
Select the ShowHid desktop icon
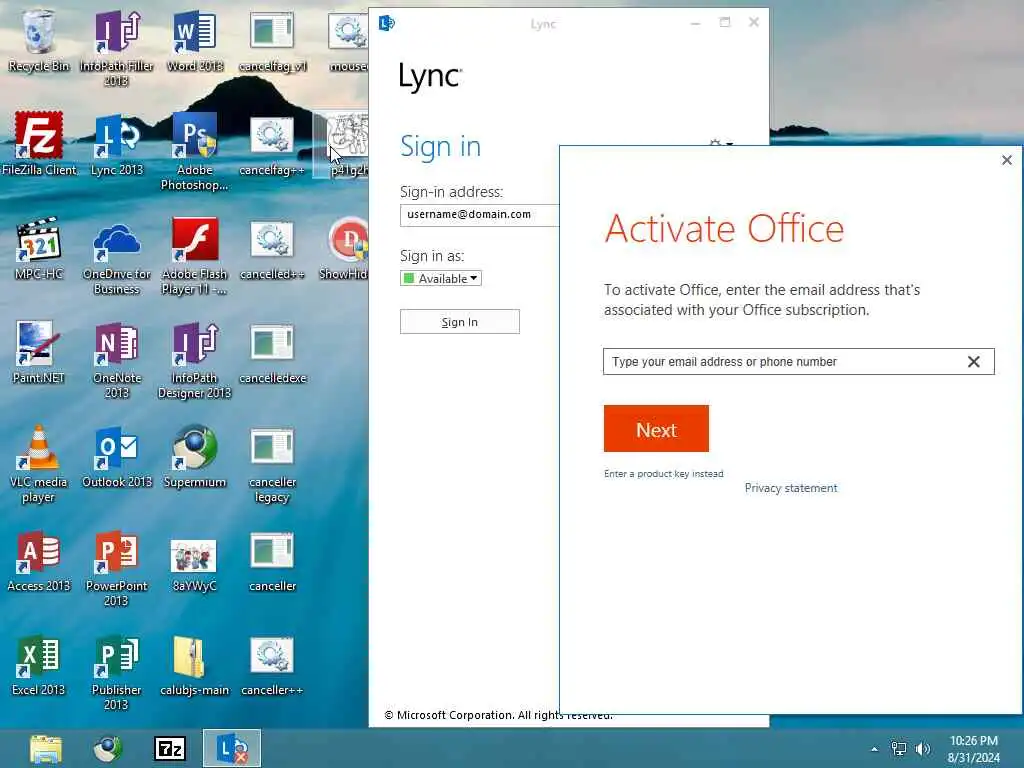pyautogui.click(x=344, y=248)
